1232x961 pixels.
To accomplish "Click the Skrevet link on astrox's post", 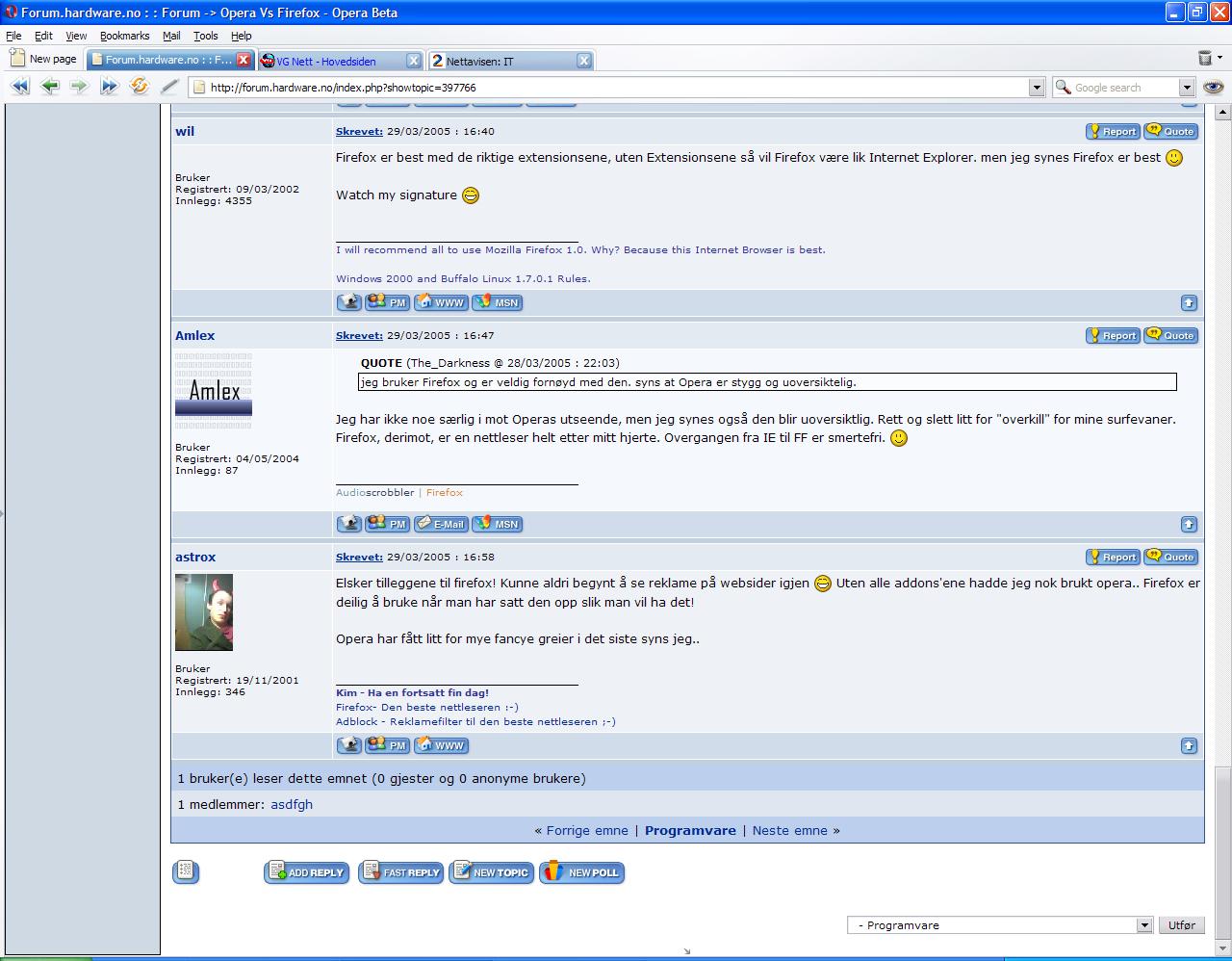I will [359, 557].
